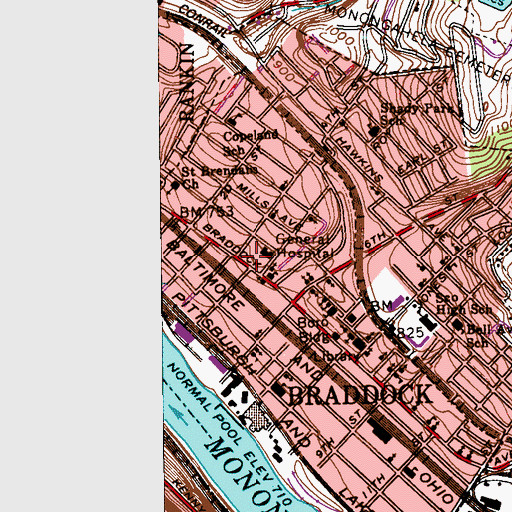Click the 6TH street label
The image size is (512, 512).
coord(376,239)
